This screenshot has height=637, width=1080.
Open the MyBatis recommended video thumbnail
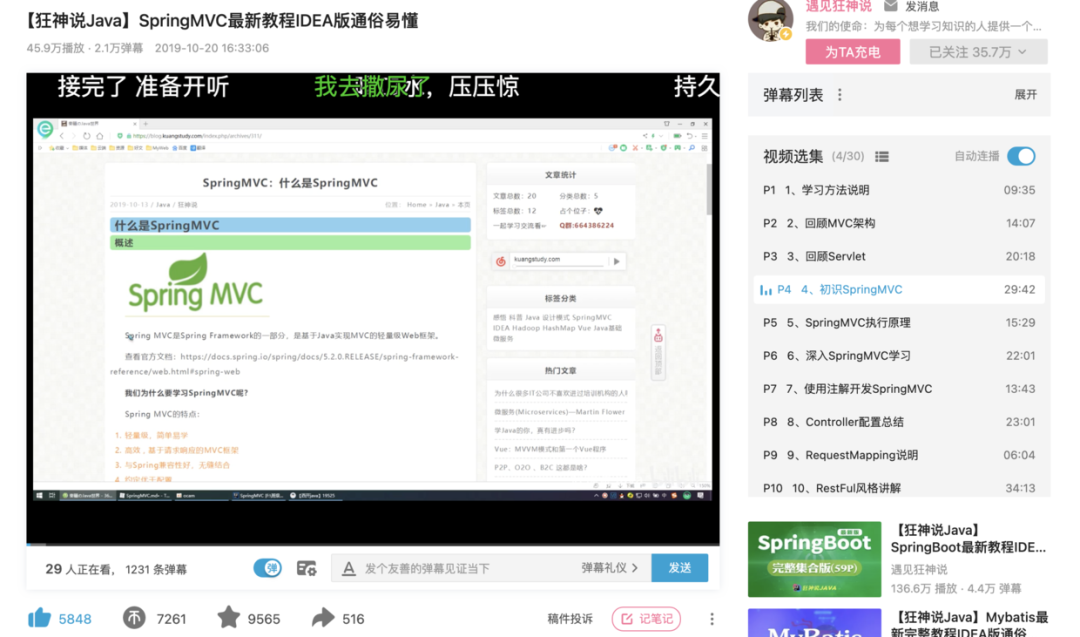814,623
